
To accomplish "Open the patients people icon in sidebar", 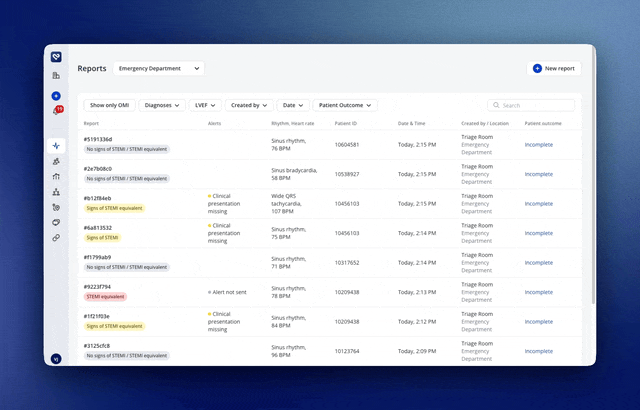I will pos(56,161).
